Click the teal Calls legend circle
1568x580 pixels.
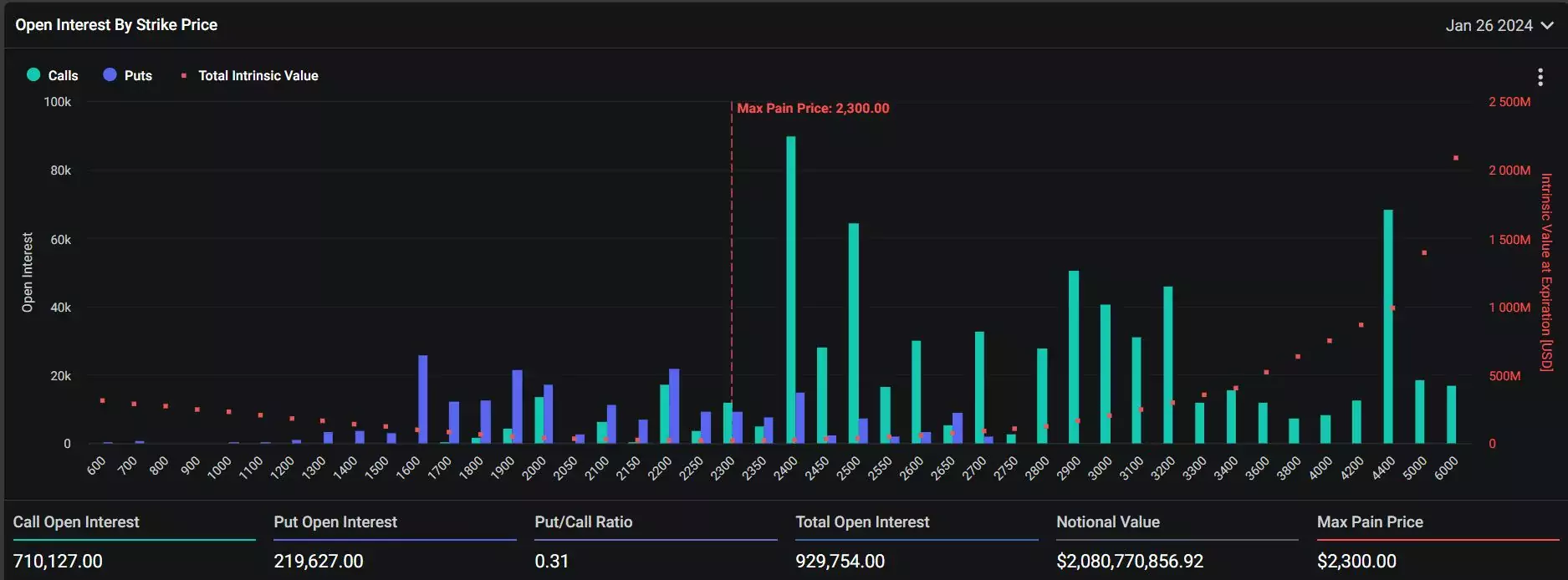pyautogui.click(x=33, y=74)
